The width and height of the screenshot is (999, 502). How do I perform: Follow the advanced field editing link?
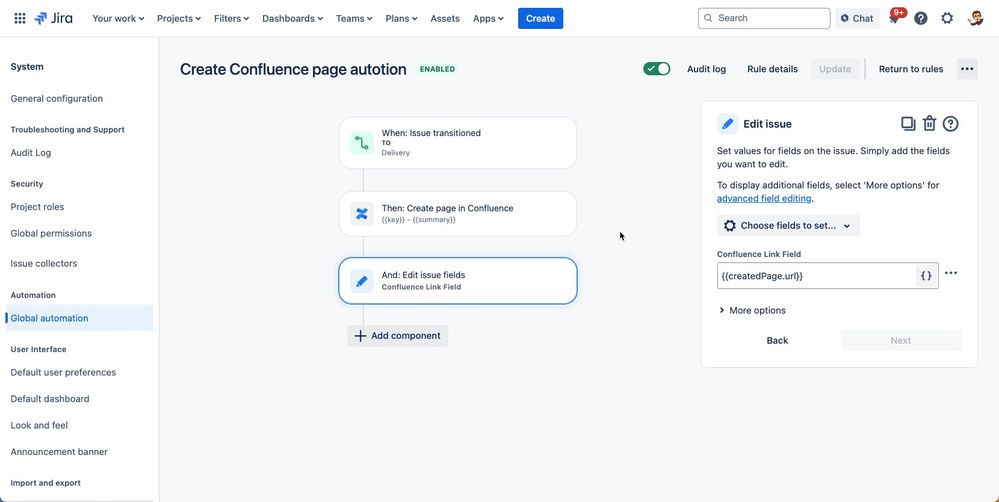(764, 198)
